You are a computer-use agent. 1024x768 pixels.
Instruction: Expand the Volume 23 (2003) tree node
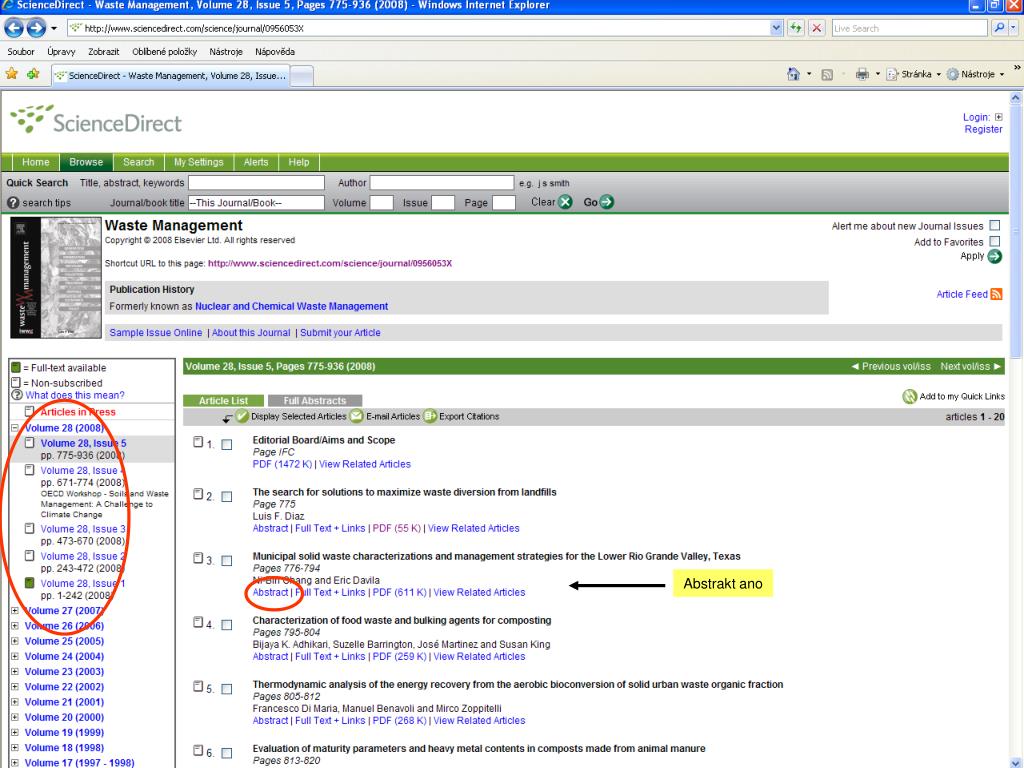pos(15,671)
